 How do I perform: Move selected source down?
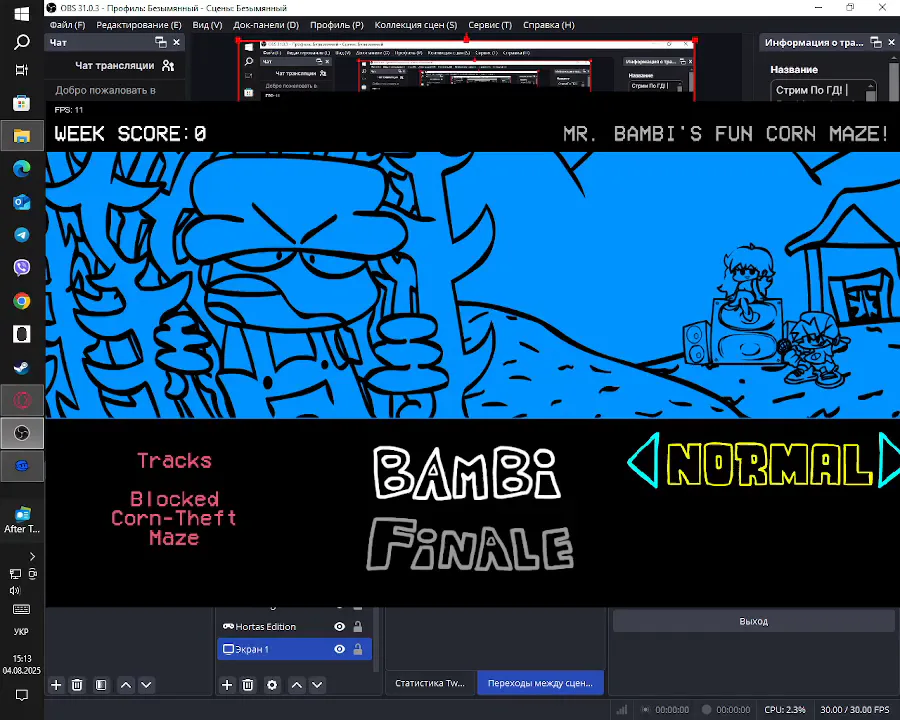pos(317,685)
